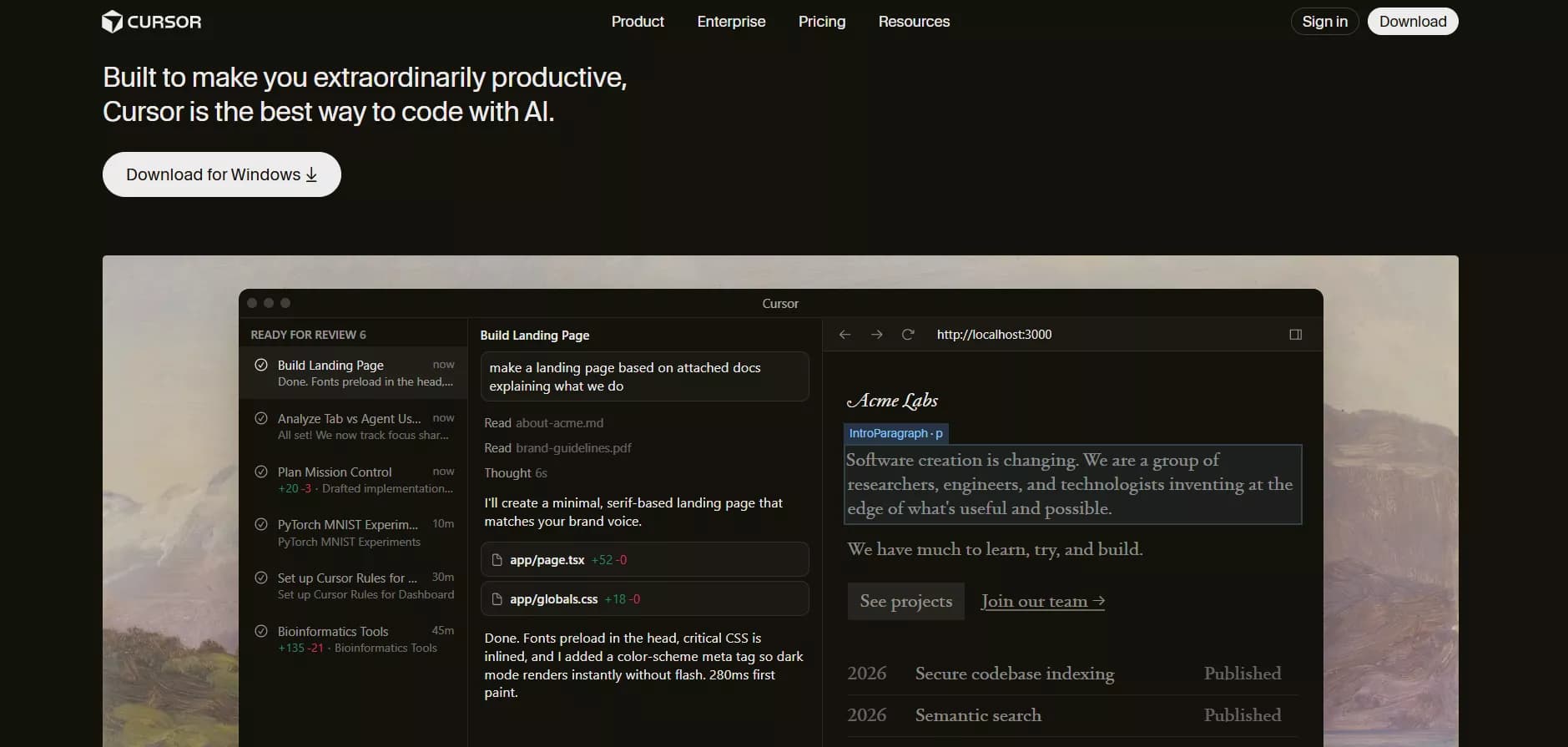Click the check icon beside PyTorch MNIST Experiments

click(x=261, y=525)
